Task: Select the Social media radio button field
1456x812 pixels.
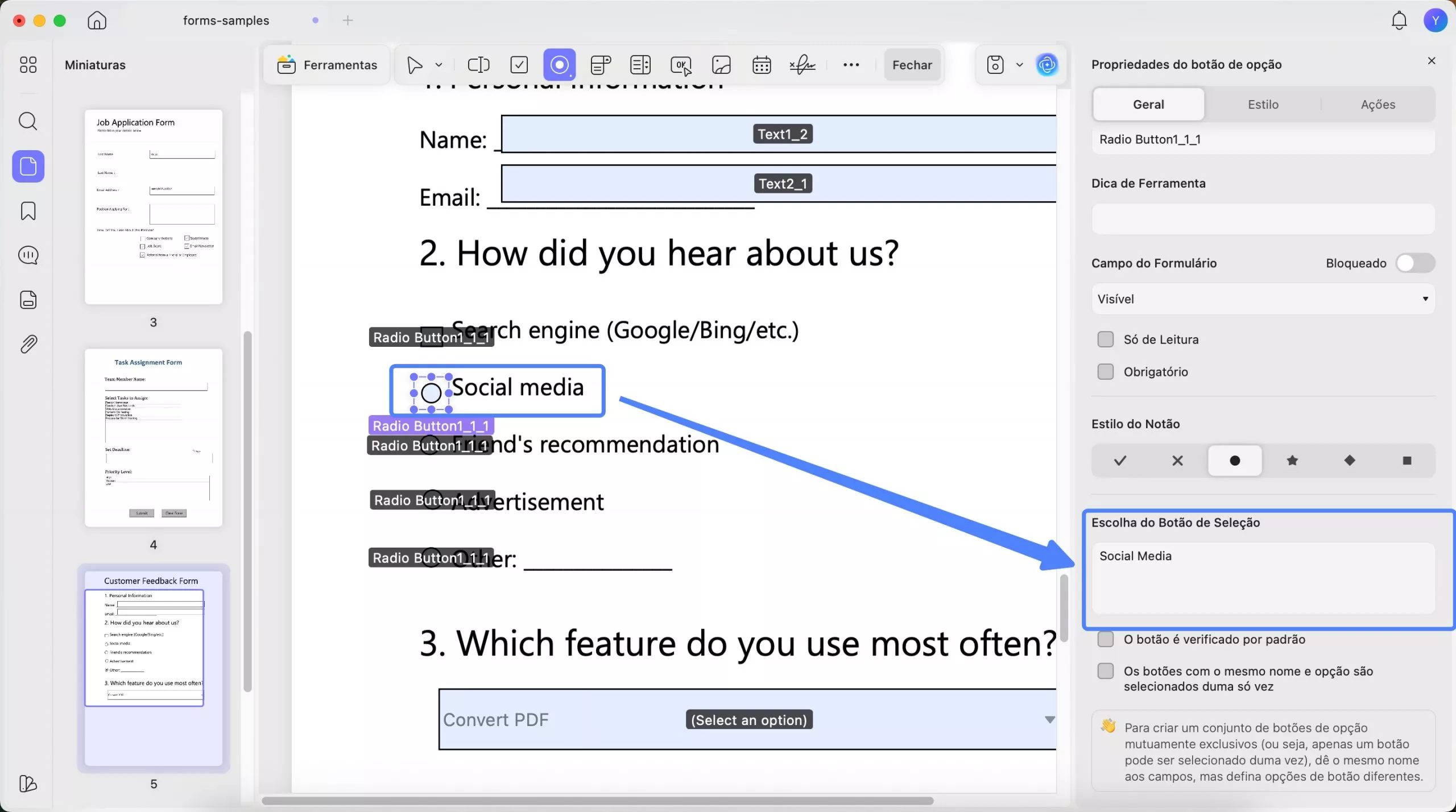Action: (431, 393)
